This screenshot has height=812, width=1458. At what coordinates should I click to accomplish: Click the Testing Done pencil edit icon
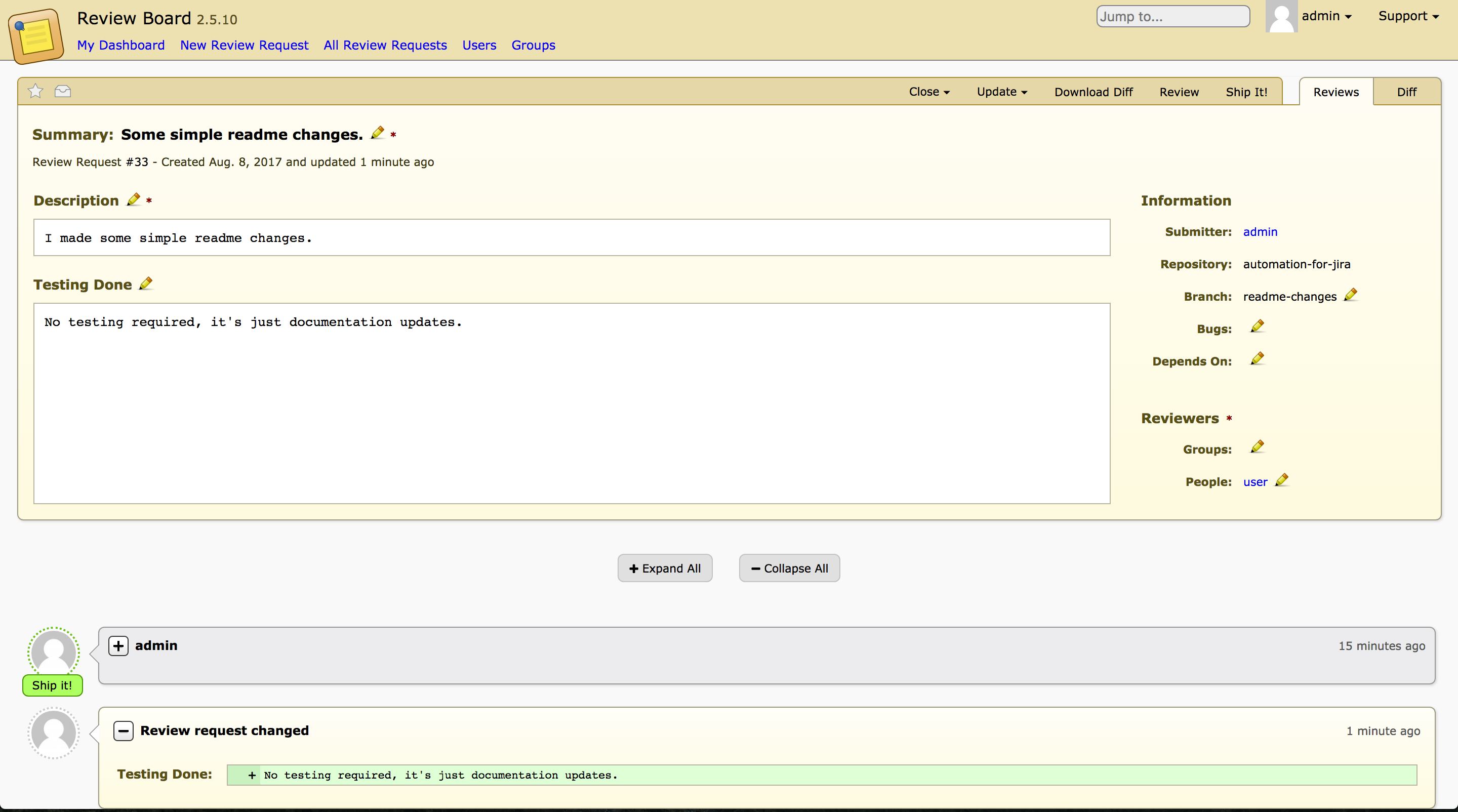(x=146, y=283)
